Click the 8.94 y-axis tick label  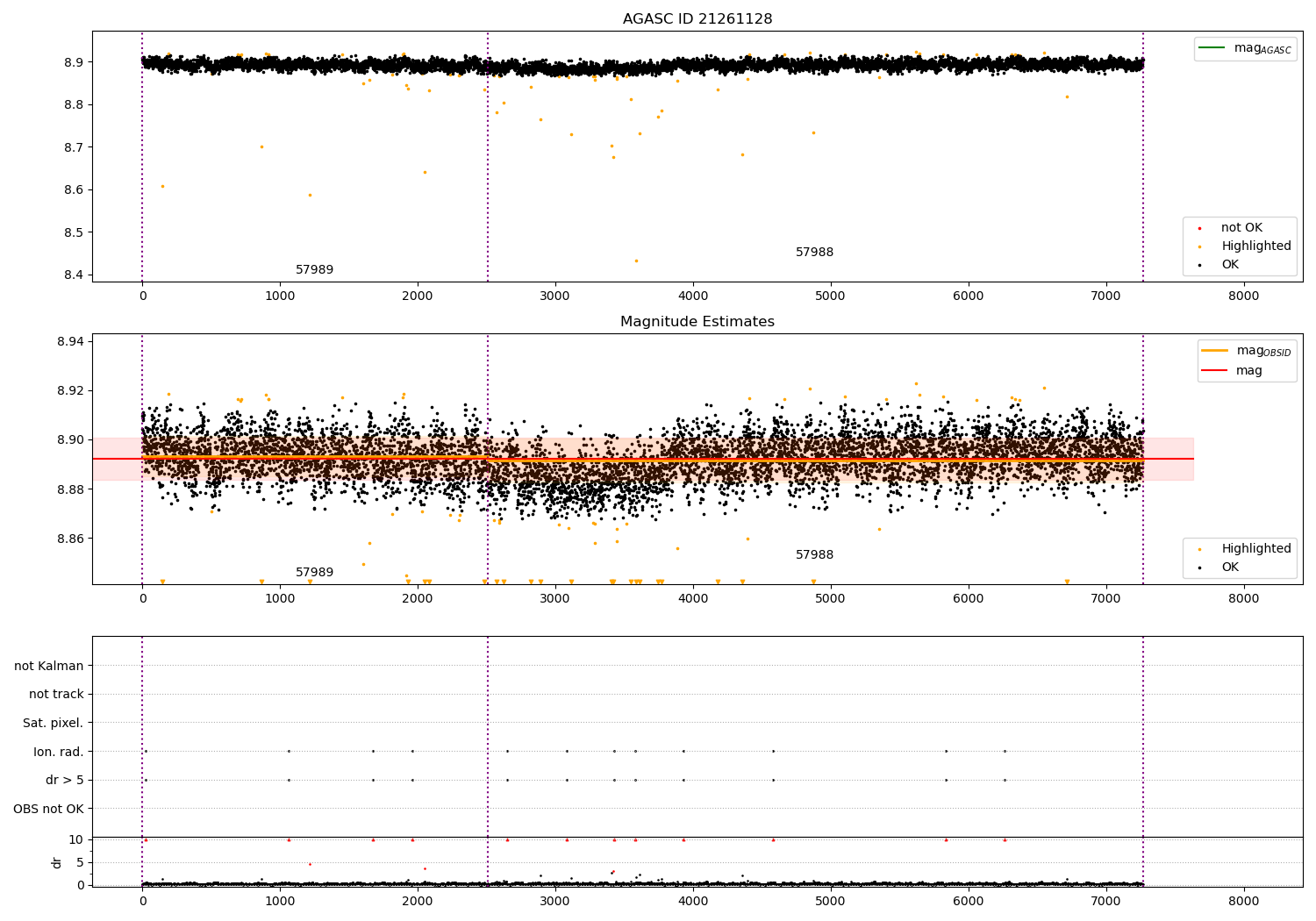pyautogui.click(x=69, y=342)
